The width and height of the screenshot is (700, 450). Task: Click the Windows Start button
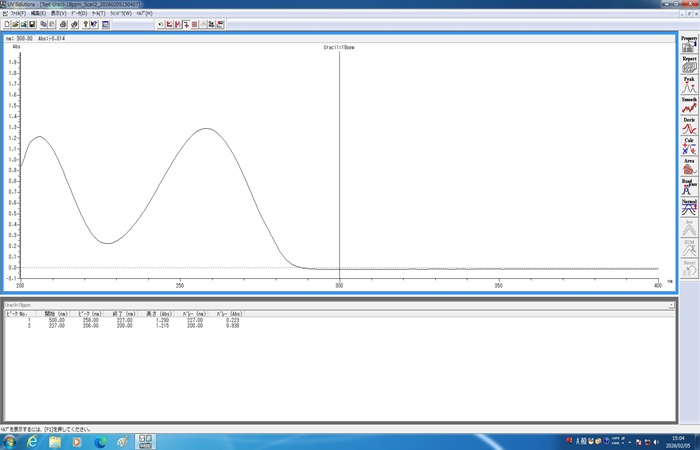pos(8,441)
